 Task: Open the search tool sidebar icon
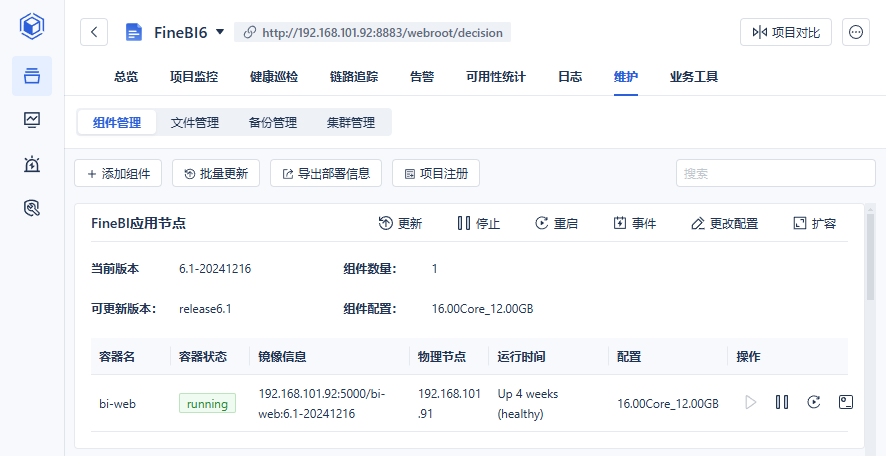32,209
